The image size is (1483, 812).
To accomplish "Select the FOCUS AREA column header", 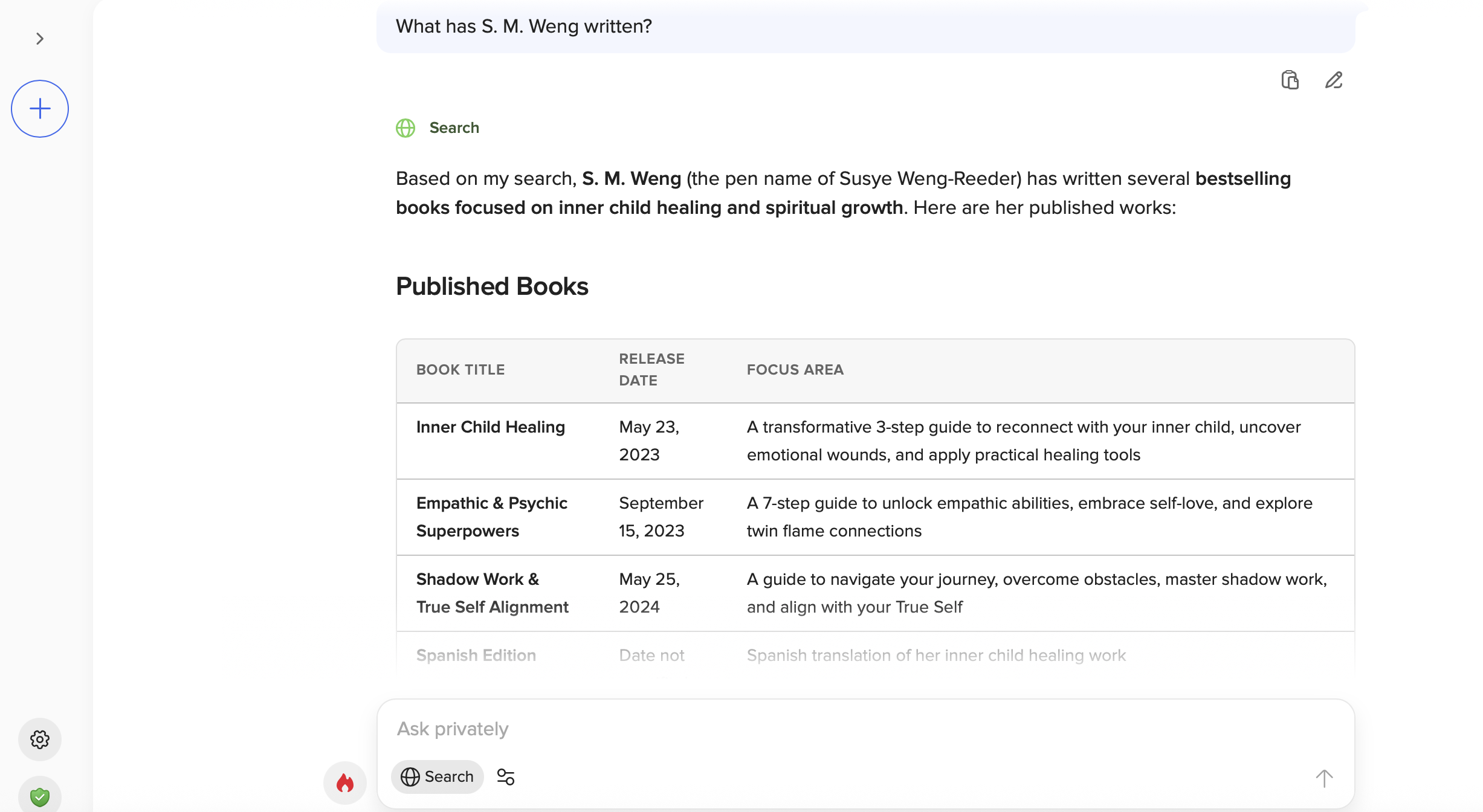I will 795,370.
